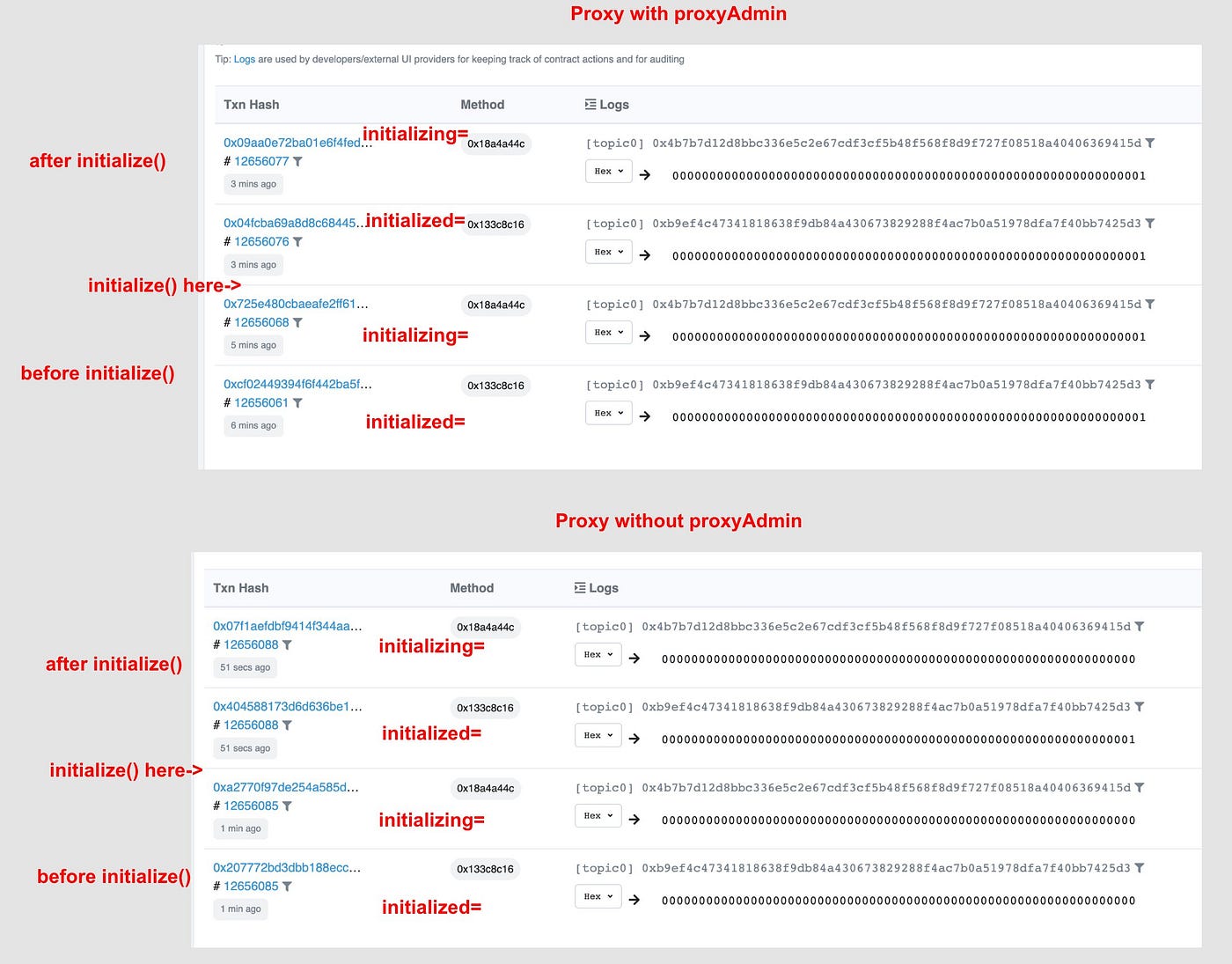
Task: Click filter icon next to topic0 0x4b7b7d12d8bbc
Action: [1151, 143]
